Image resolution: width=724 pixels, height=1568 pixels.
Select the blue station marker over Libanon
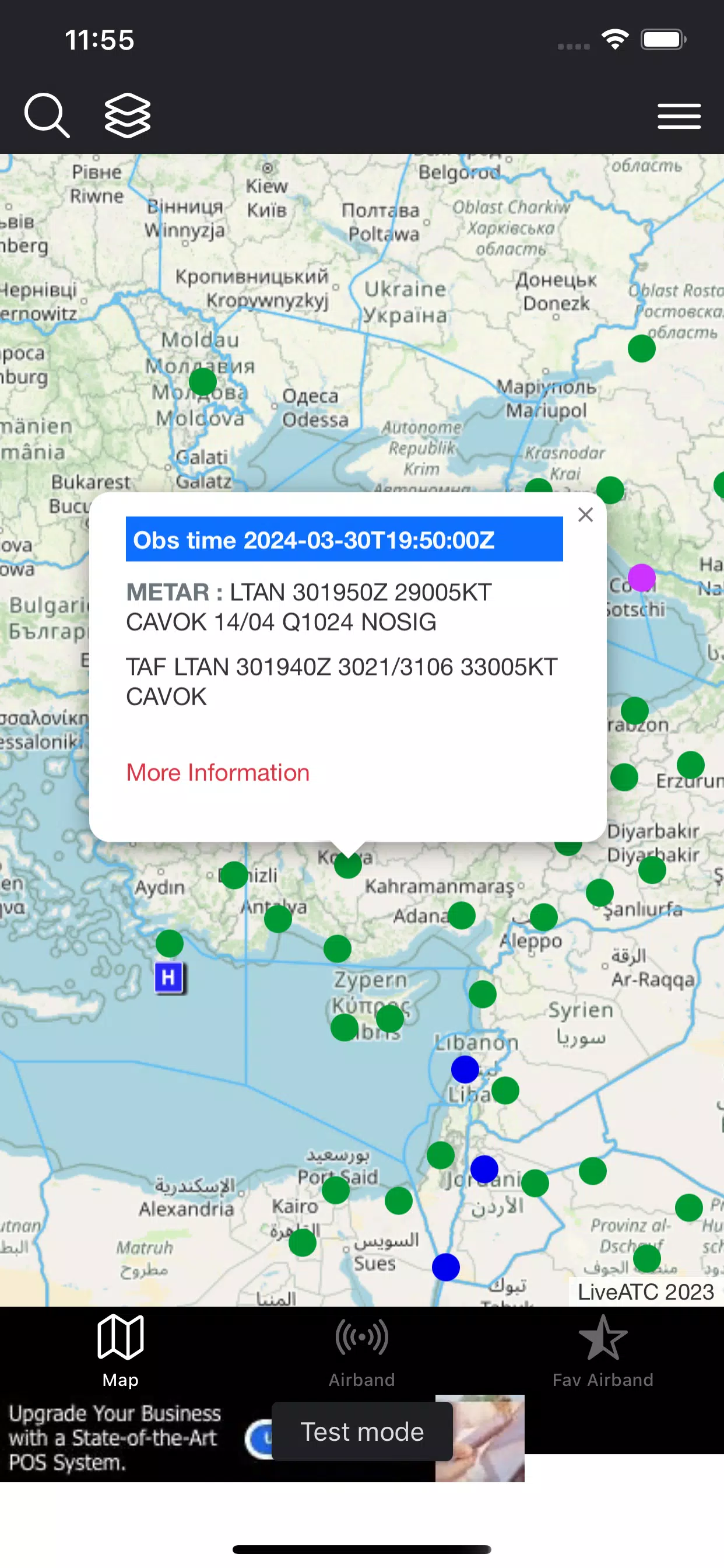pyautogui.click(x=465, y=1069)
